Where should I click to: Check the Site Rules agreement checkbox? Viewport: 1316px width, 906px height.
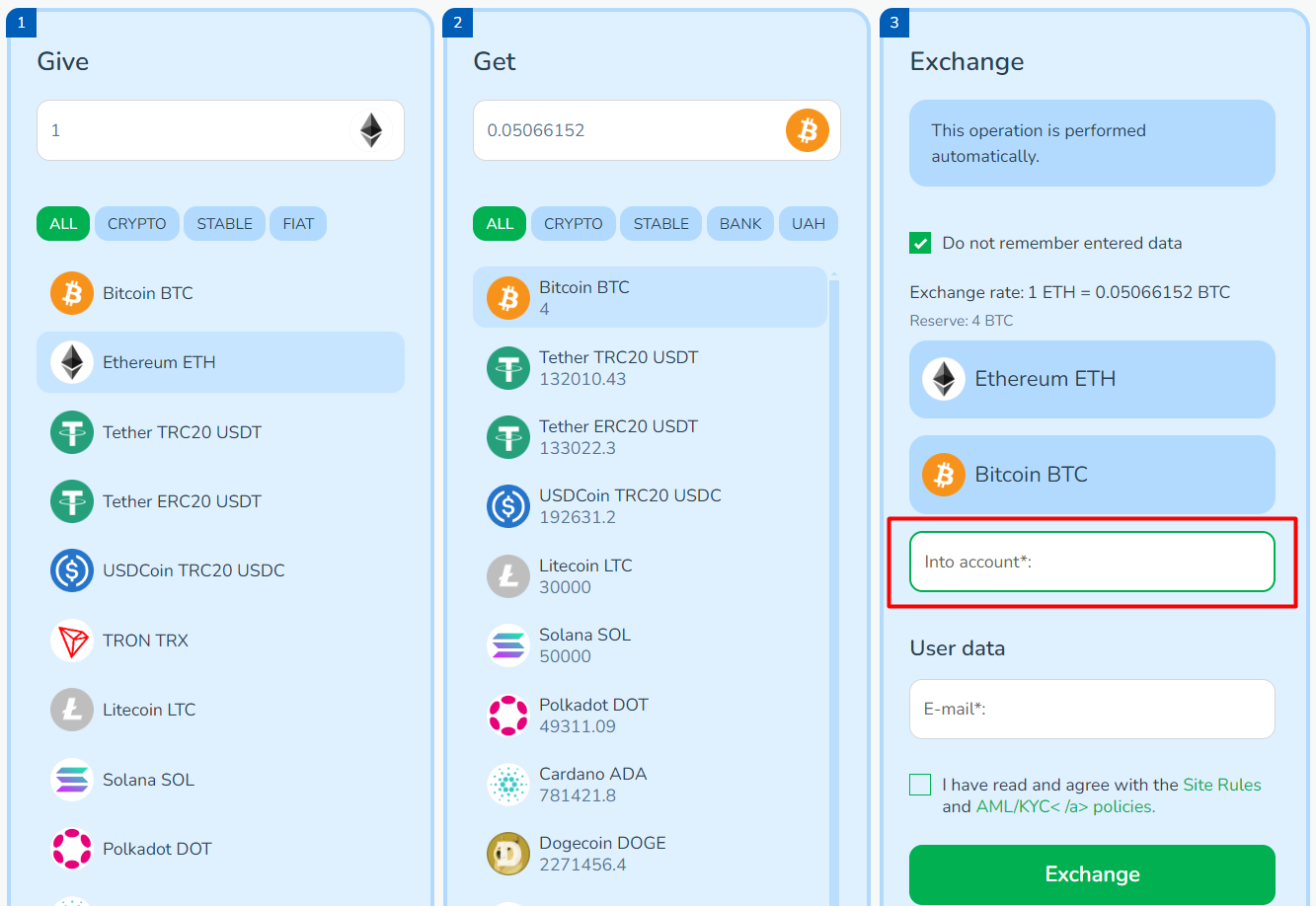tap(920, 785)
